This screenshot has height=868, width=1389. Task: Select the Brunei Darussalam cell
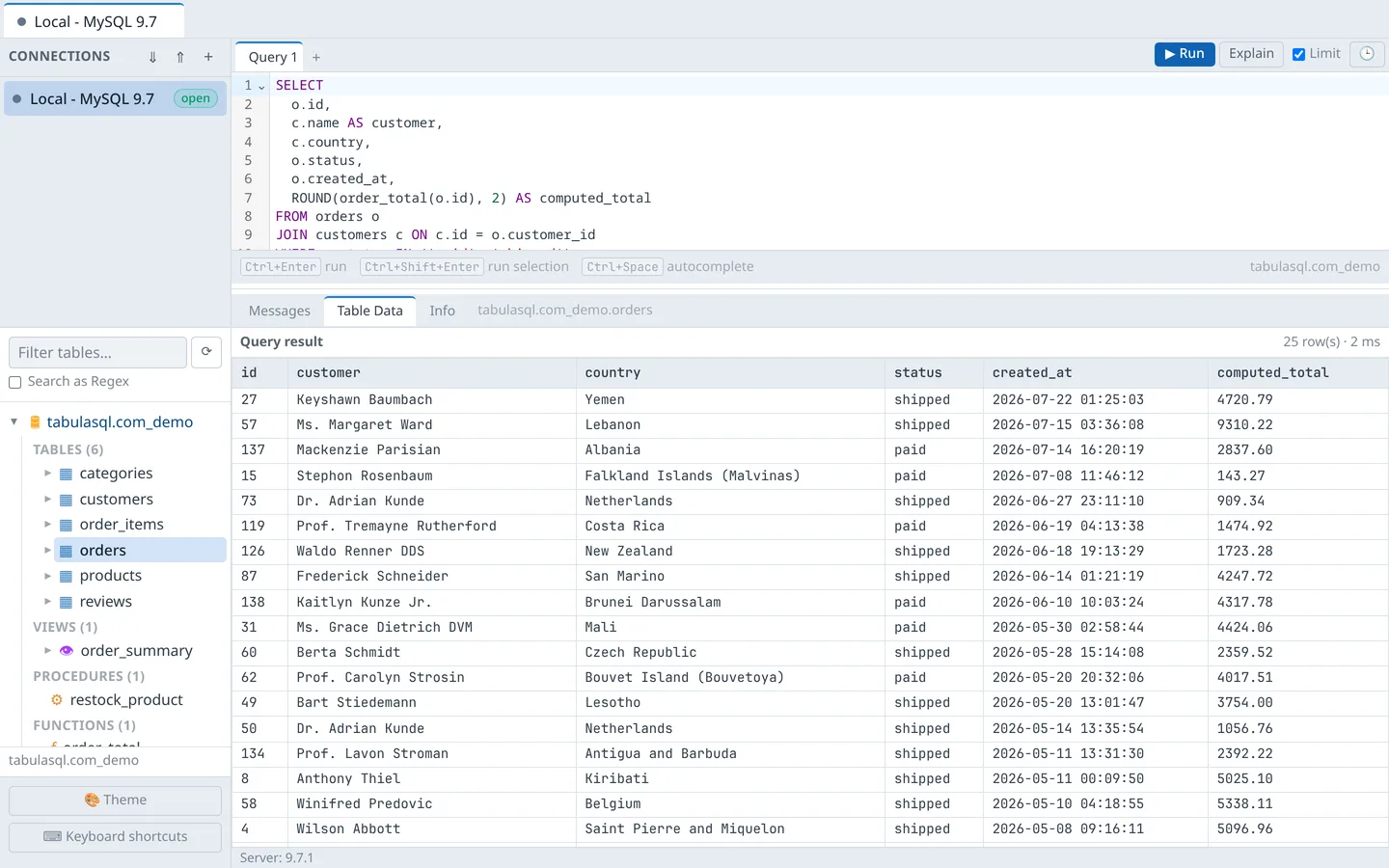point(730,602)
